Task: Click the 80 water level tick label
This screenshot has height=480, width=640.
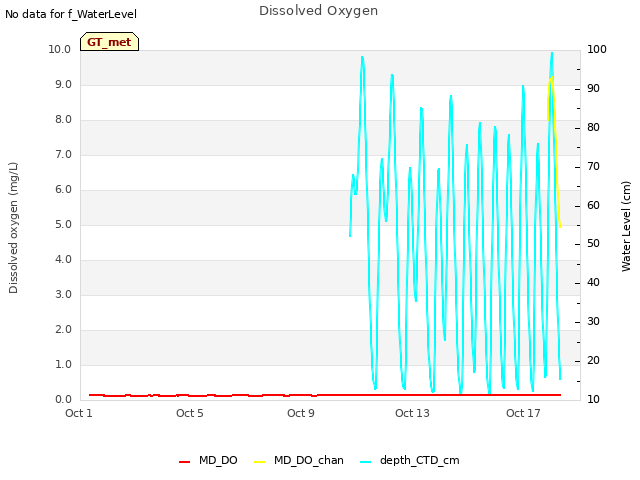Action: click(x=593, y=127)
